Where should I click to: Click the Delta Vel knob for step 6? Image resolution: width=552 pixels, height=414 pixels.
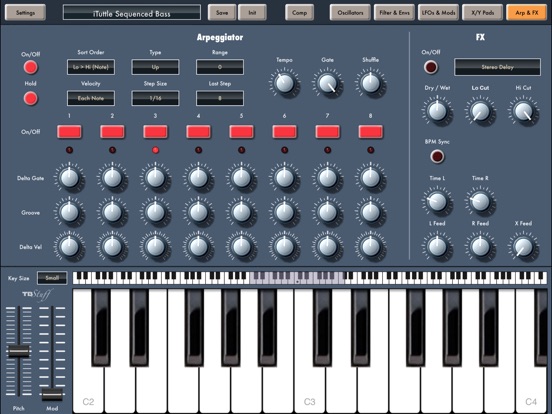point(284,247)
